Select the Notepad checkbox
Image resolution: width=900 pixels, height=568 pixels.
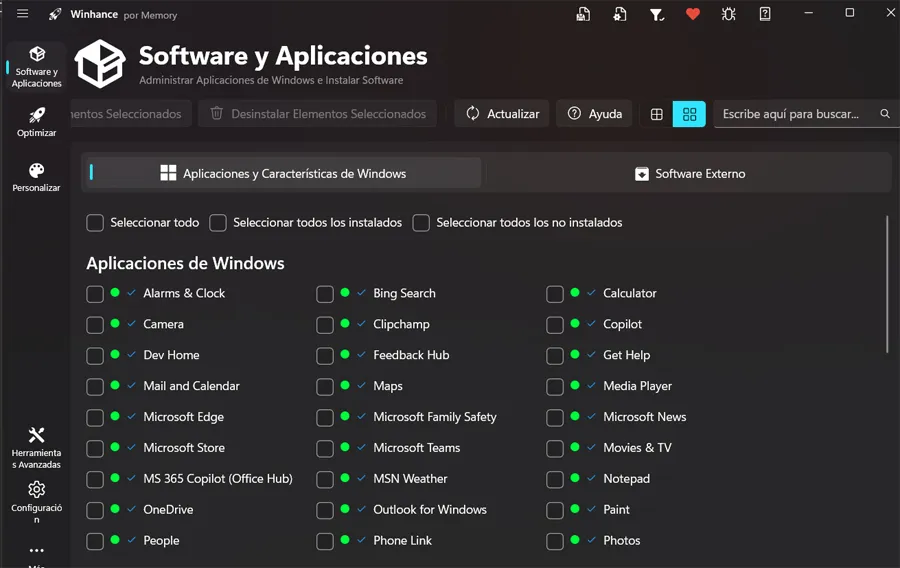tap(554, 480)
